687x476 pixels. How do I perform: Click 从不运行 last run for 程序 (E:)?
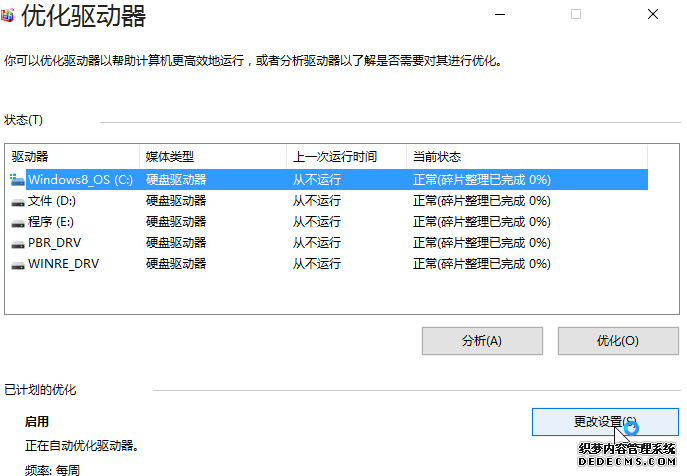point(317,222)
